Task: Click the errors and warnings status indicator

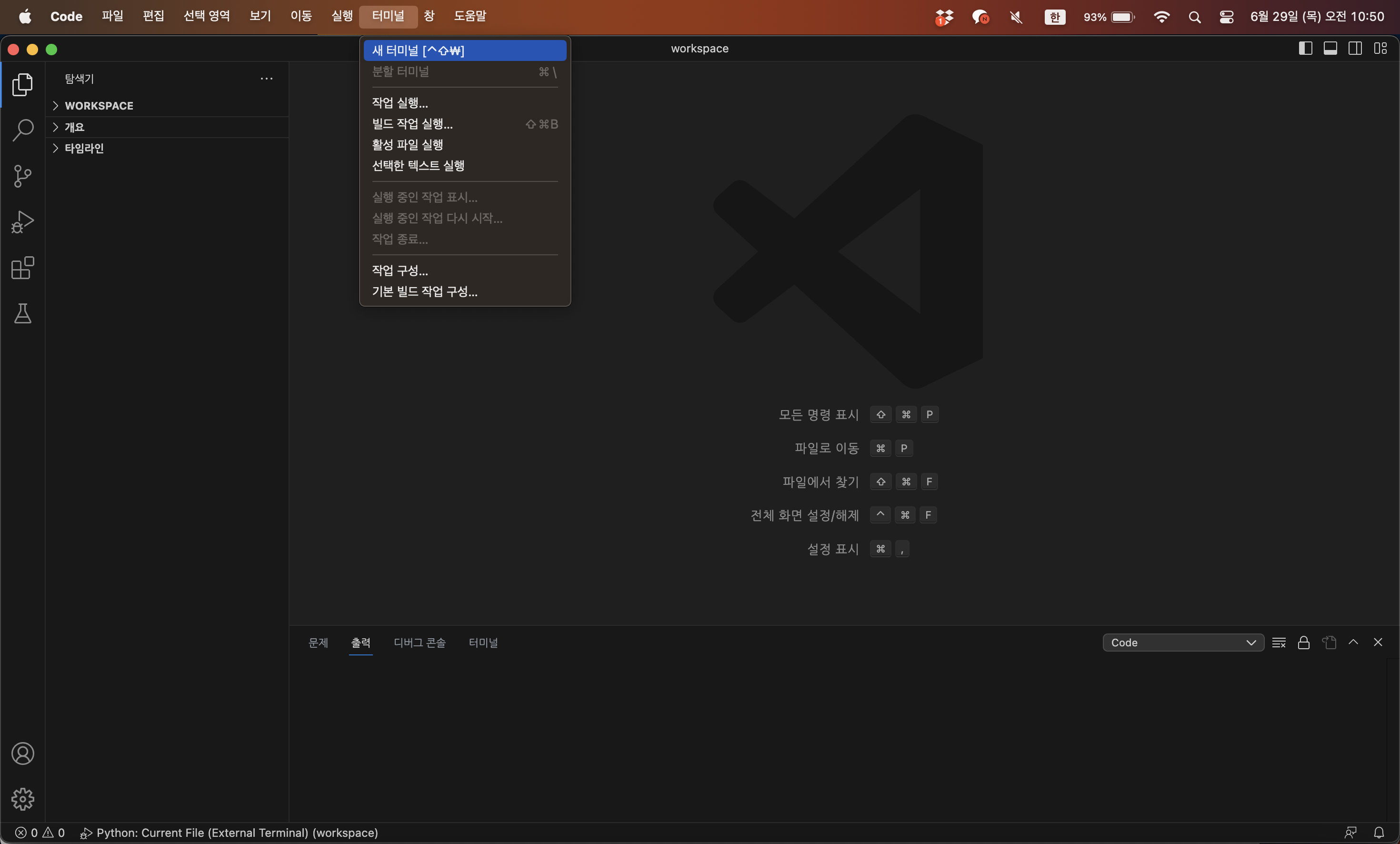Action: coord(40,833)
